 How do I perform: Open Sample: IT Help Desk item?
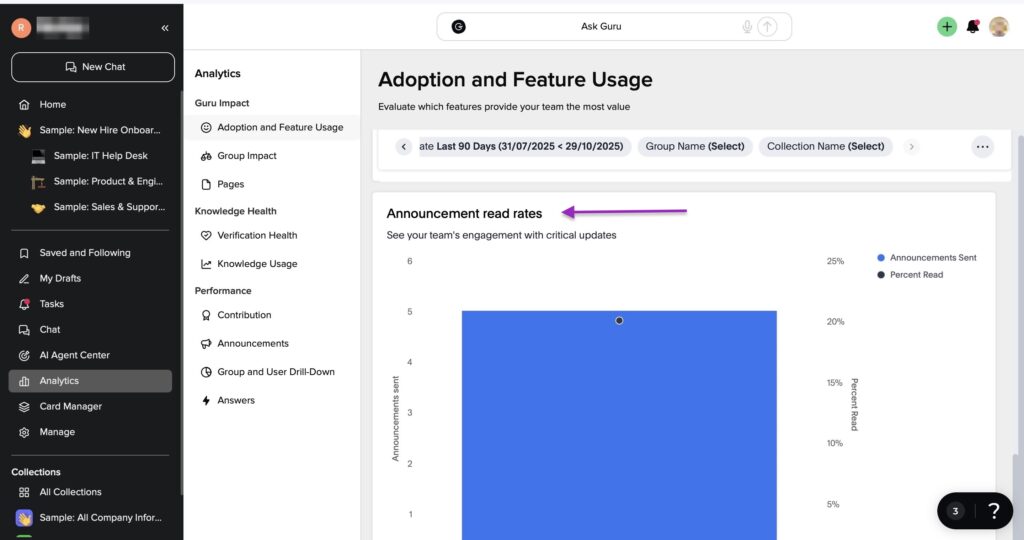point(101,155)
